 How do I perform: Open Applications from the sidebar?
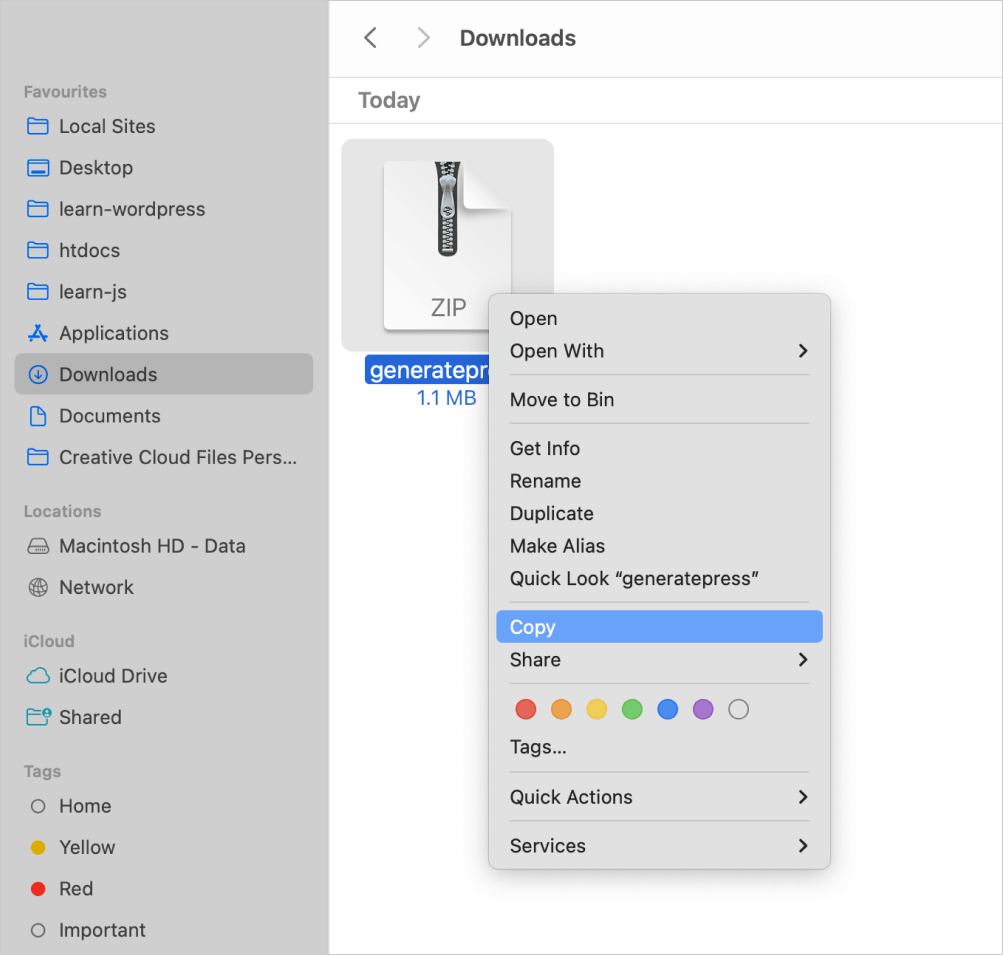tap(164, 333)
